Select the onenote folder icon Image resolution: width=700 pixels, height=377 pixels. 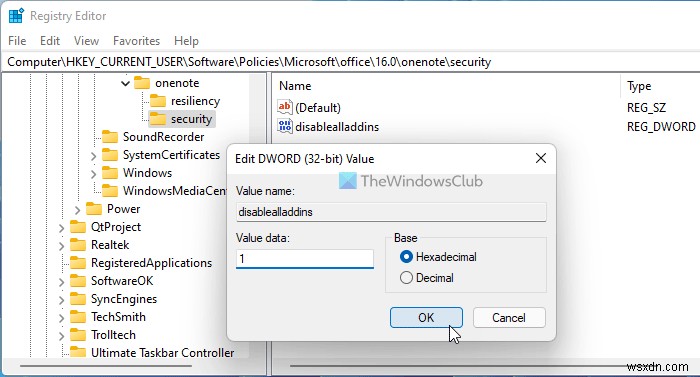coord(142,83)
